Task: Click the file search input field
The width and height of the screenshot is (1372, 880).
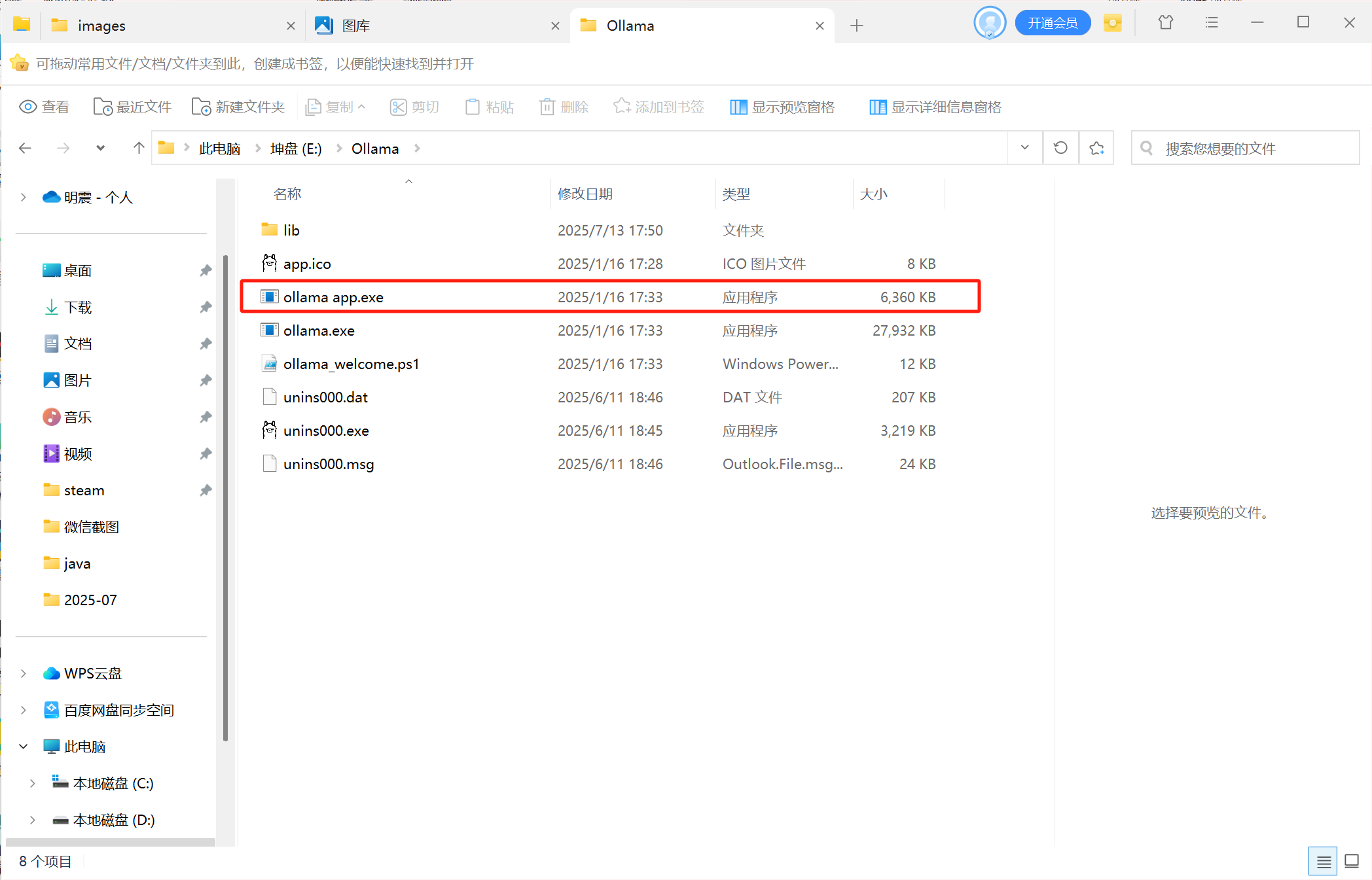Action: tap(1244, 148)
